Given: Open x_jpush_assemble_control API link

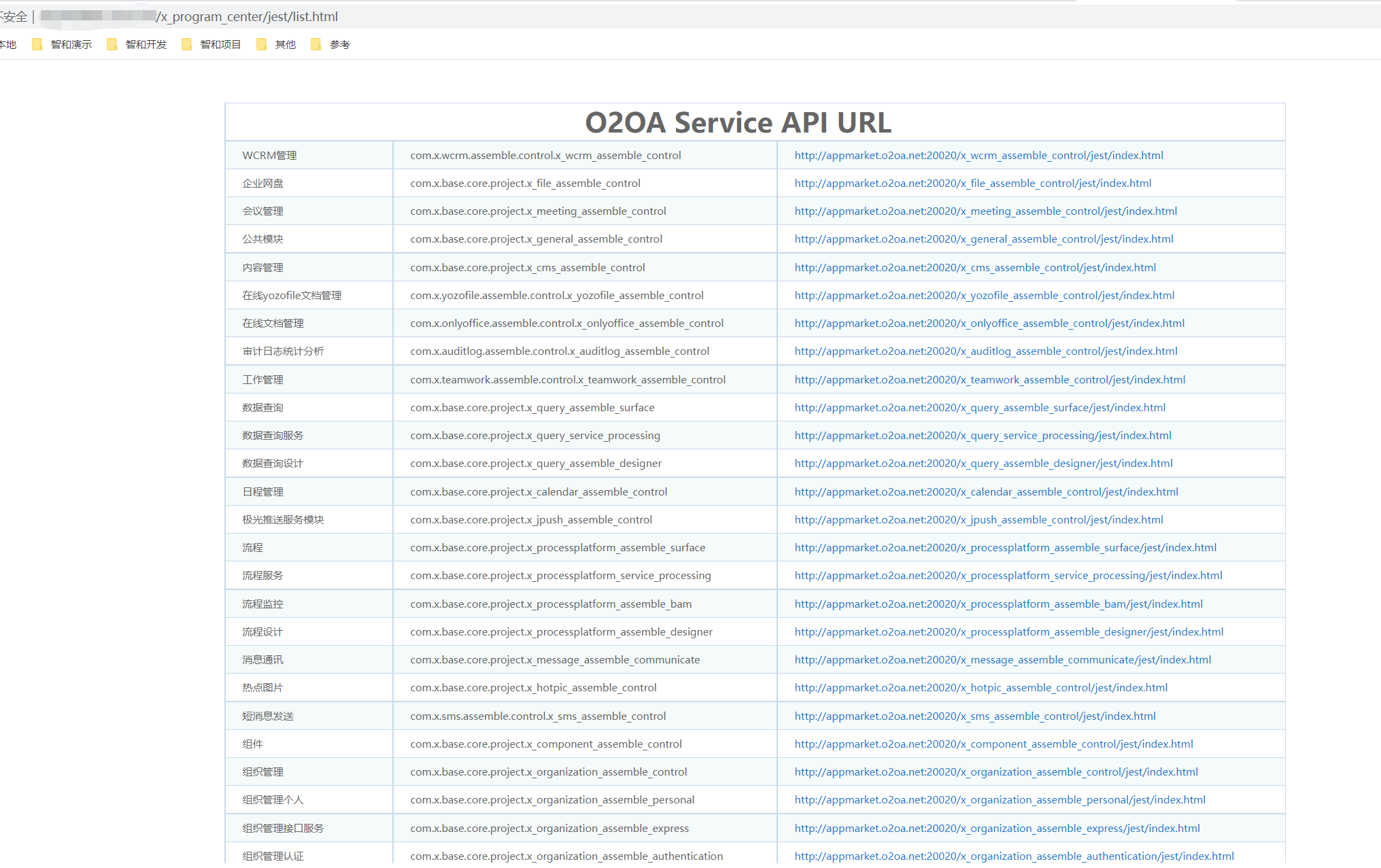Looking at the screenshot, I should (x=978, y=519).
